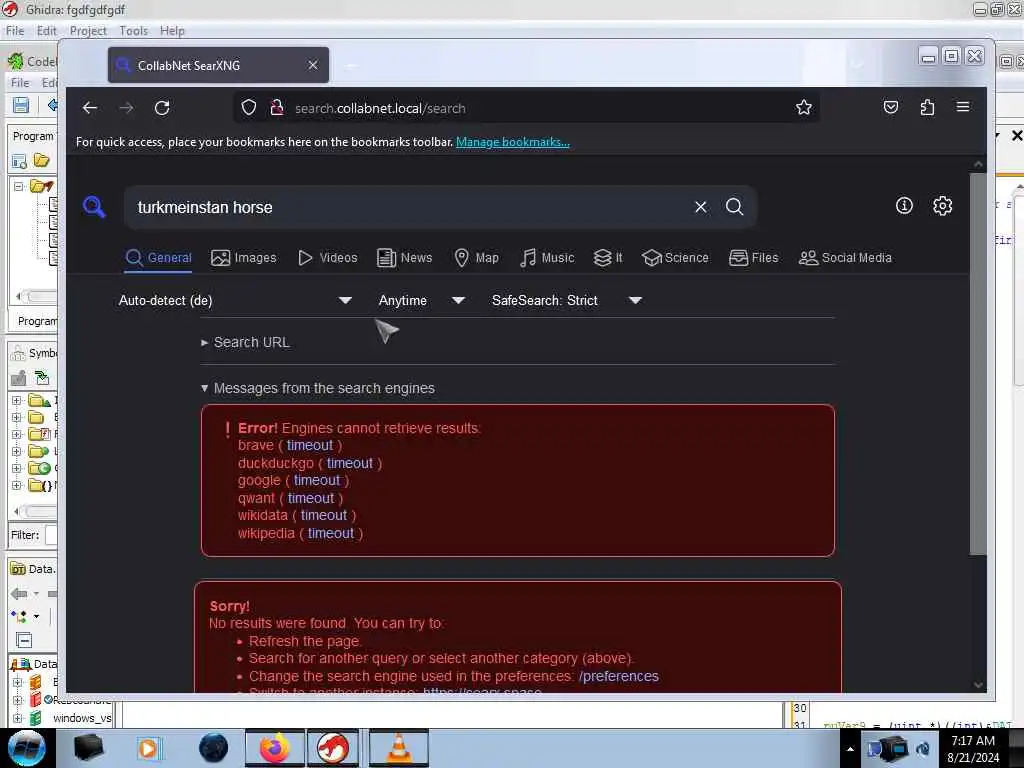Click the wikipedia timeout link

[x=330, y=533]
